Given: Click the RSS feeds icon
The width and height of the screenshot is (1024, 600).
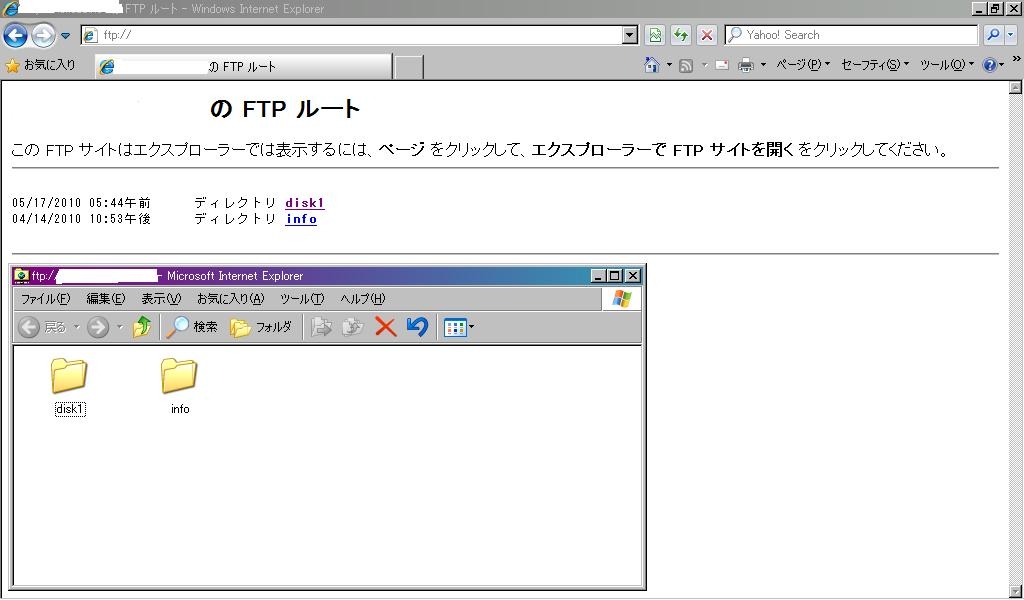Looking at the screenshot, I should coord(686,65).
